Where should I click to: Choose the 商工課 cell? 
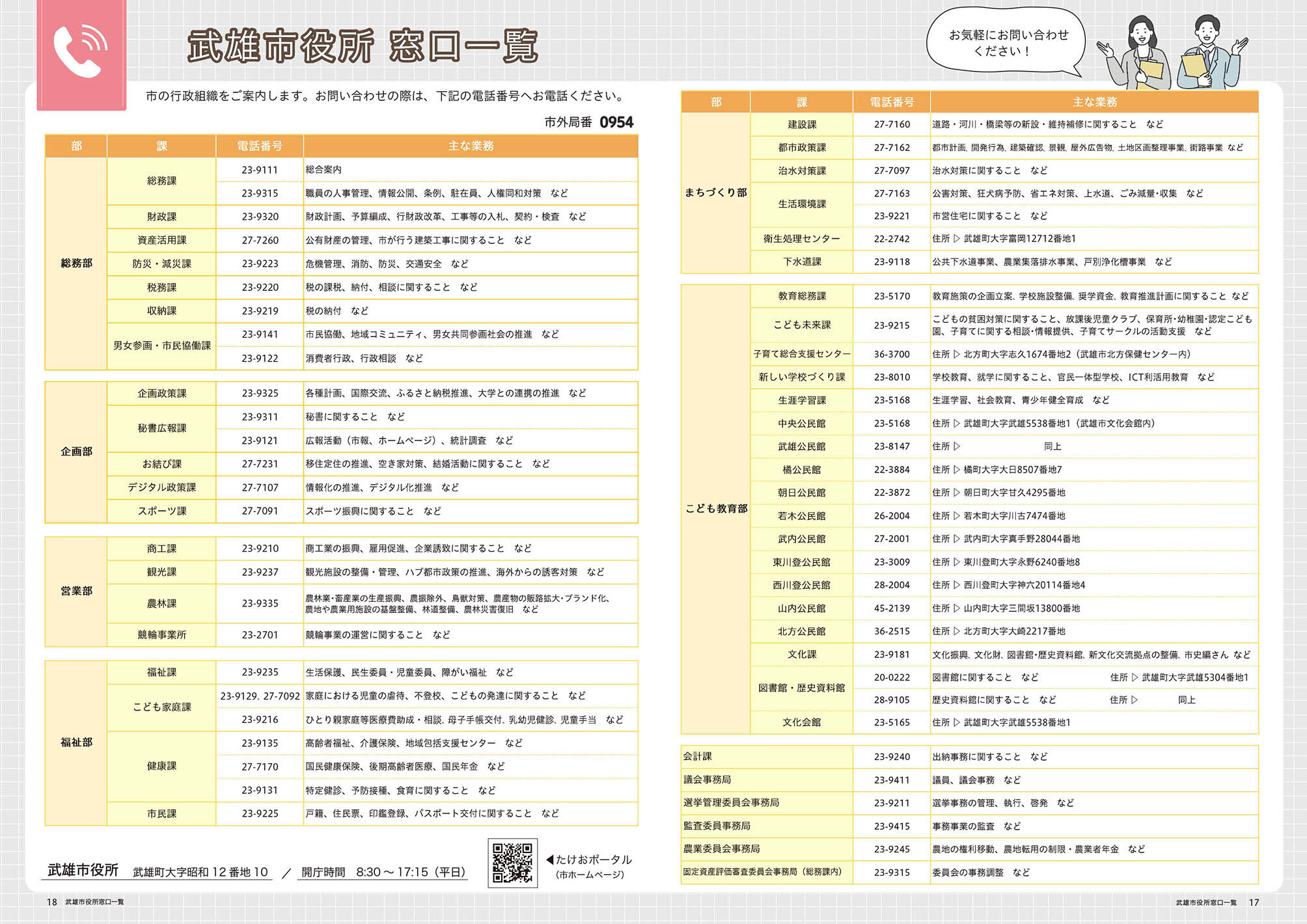pos(161,549)
